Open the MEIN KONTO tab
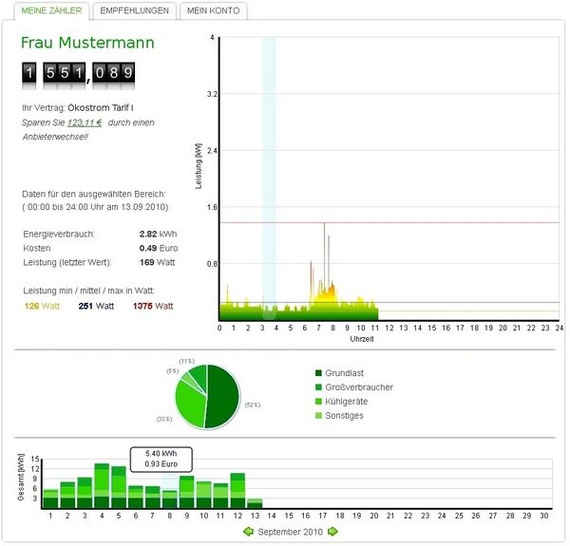Image resolution: width=570 pixels, height=546 pixels. click(213, 11)
